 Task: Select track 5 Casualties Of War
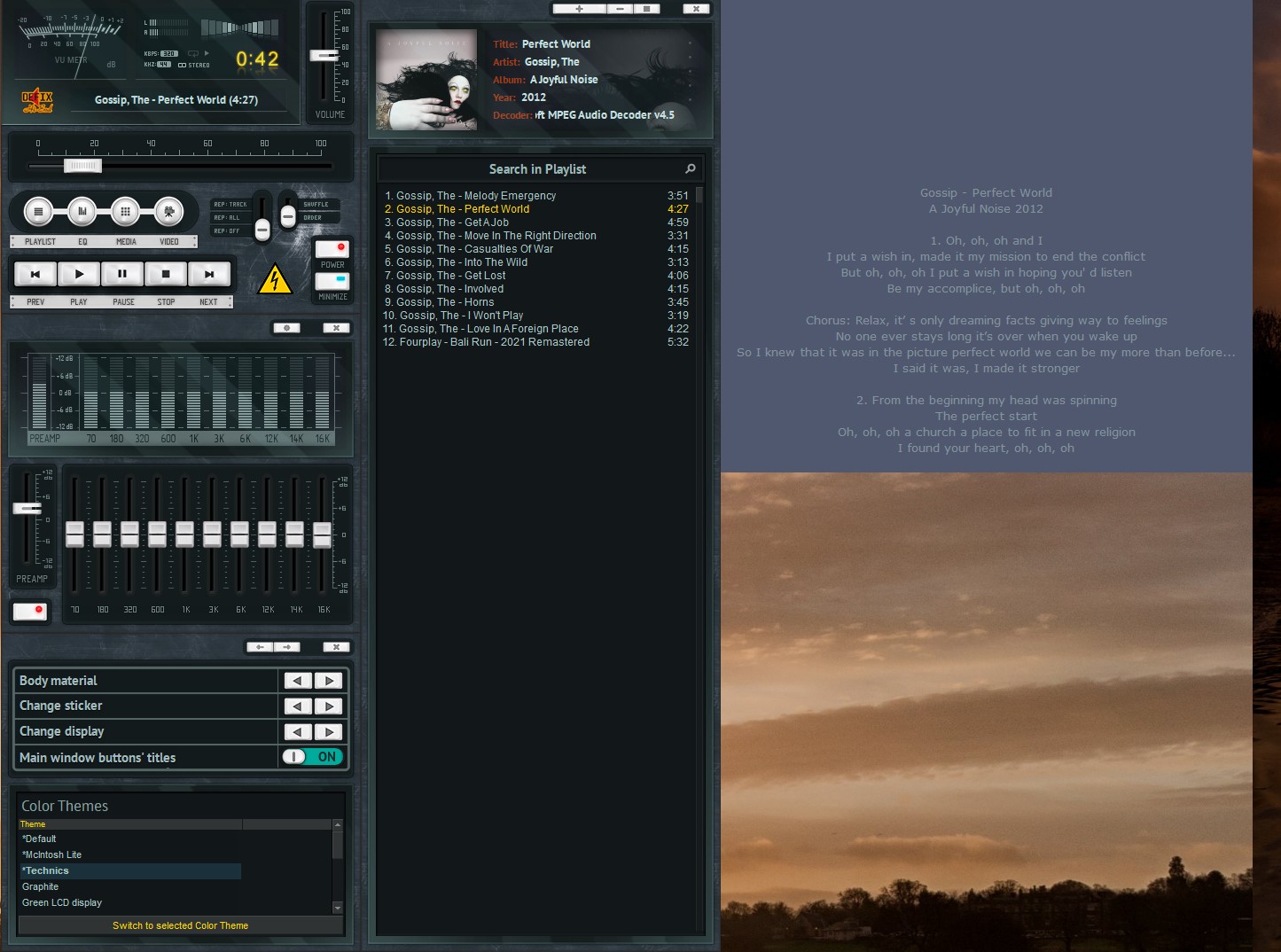(536, 249)
